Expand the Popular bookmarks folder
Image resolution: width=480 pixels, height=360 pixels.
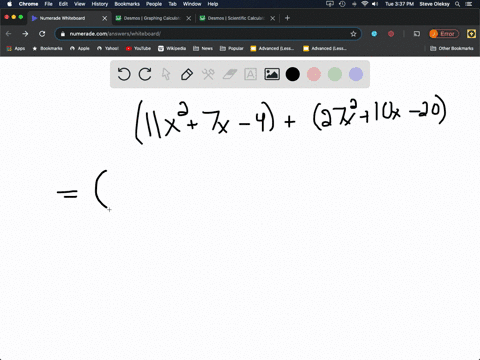point(231,48)
